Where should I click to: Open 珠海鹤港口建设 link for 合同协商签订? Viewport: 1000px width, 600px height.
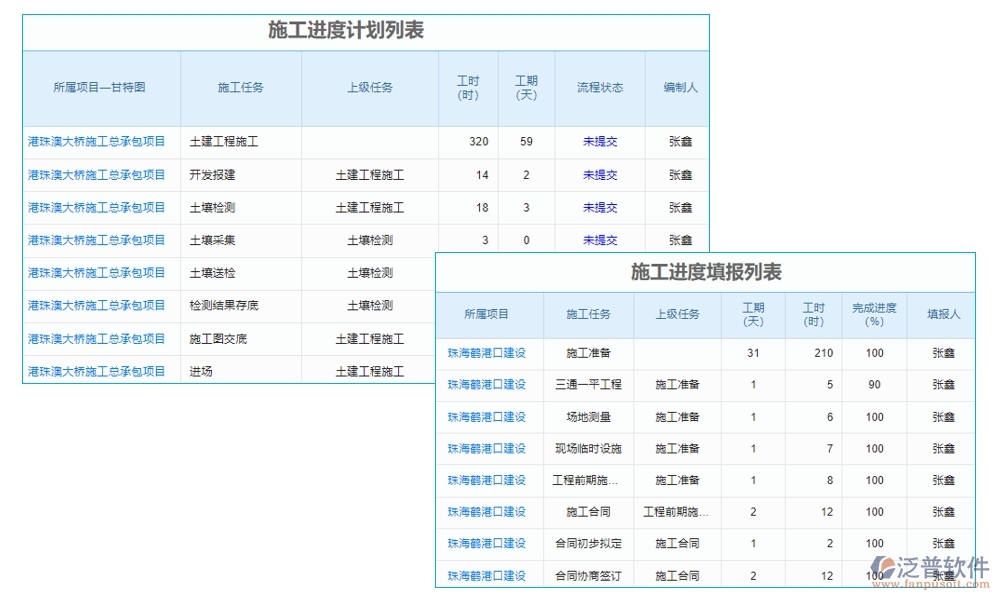point(489,575)
